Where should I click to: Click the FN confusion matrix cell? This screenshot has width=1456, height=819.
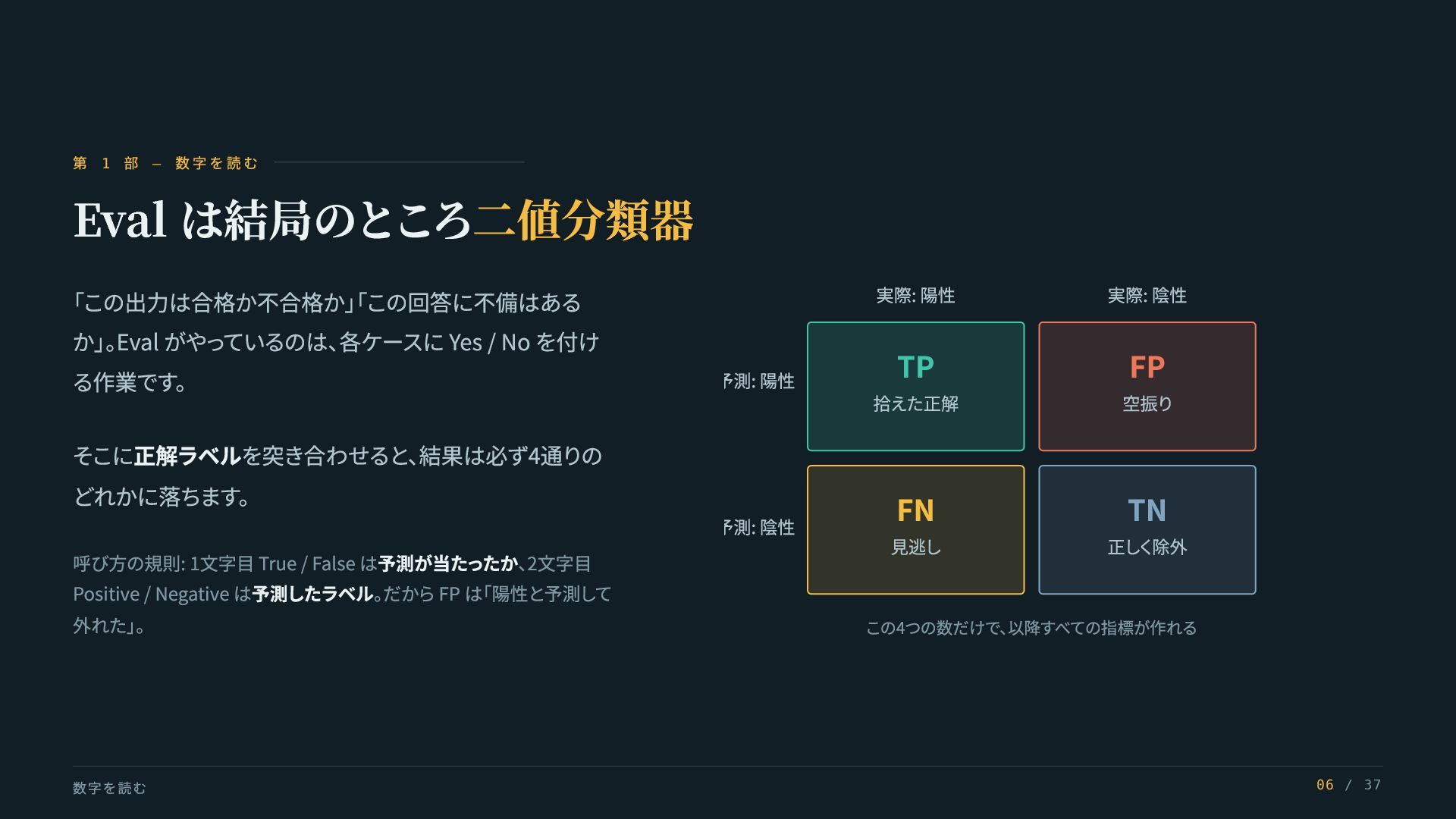click(915, 530)
